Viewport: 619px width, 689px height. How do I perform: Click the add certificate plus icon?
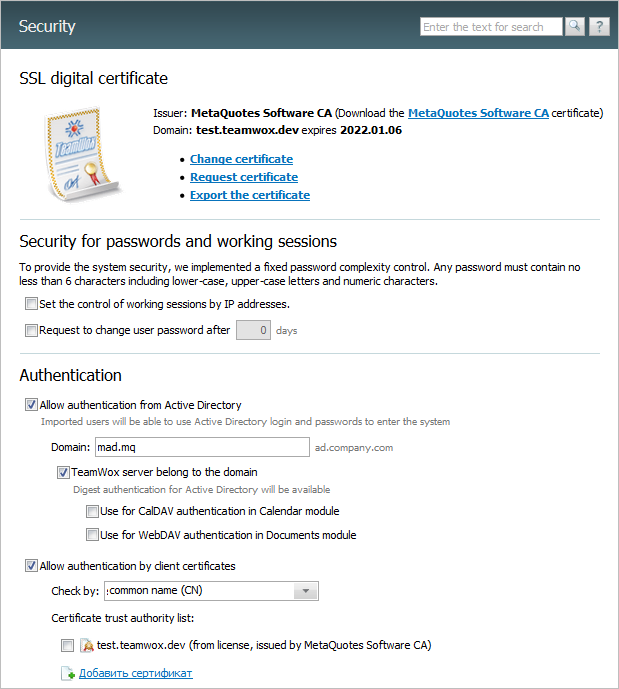68,673
